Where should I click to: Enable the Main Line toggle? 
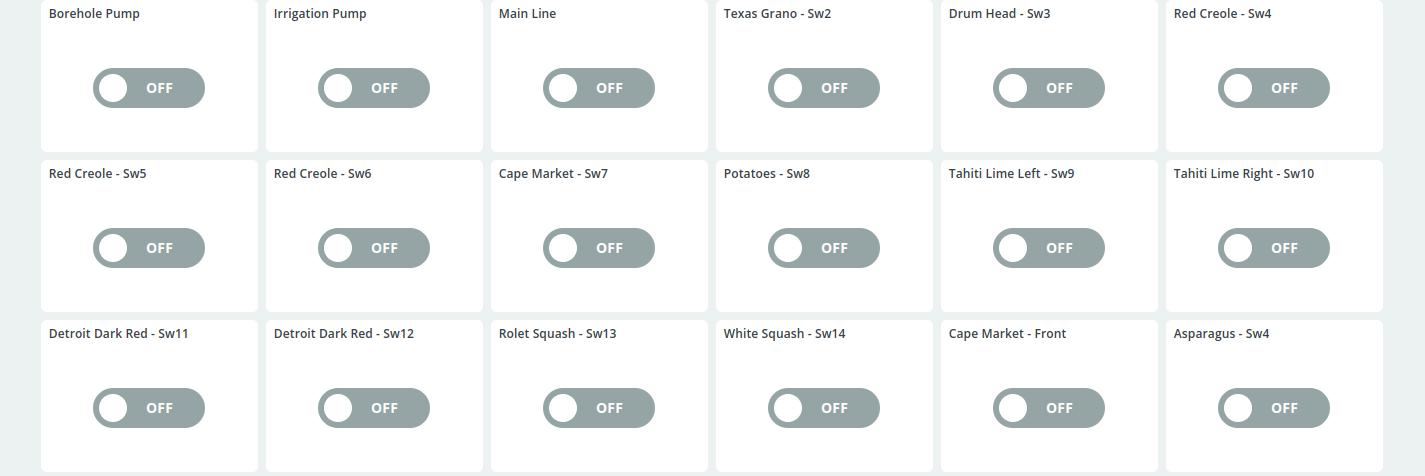point(599,88)
